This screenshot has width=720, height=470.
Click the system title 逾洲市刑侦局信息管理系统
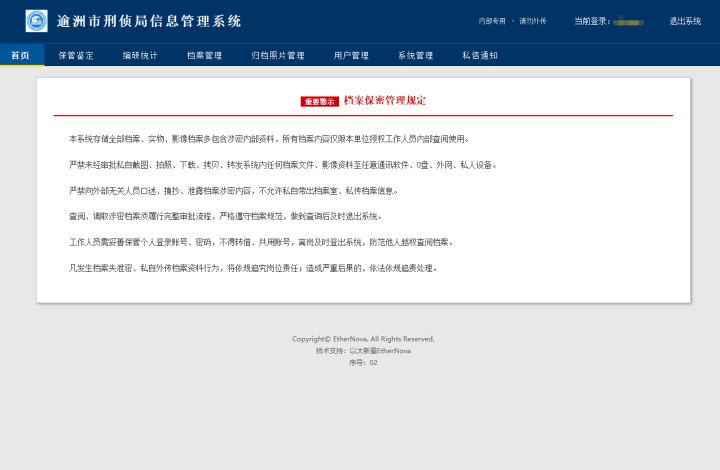pos(149,21)
